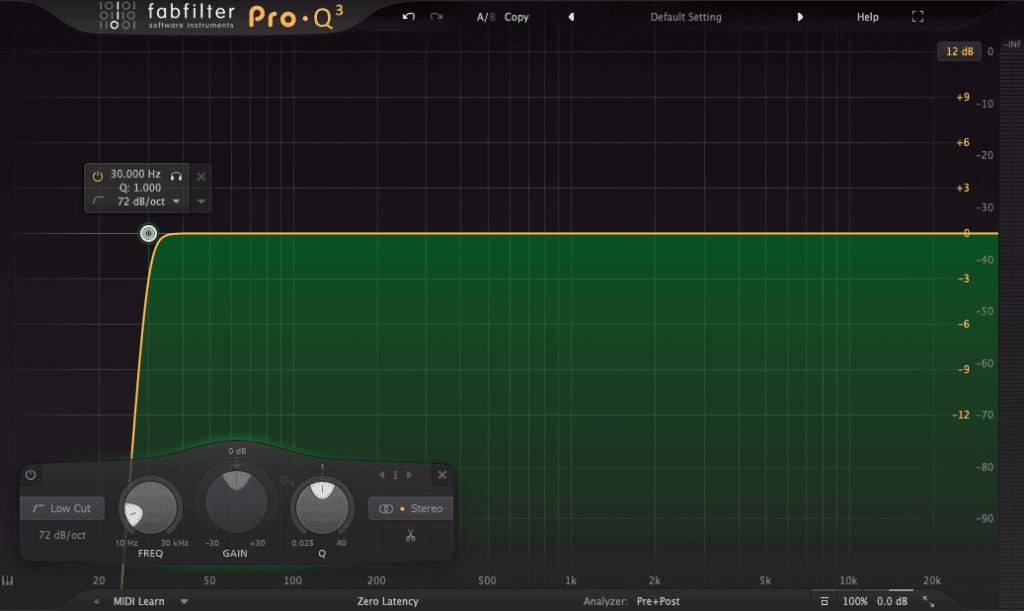Click the Q knob
This screenshot has width=1024, height=611.
tap(322, 507)
